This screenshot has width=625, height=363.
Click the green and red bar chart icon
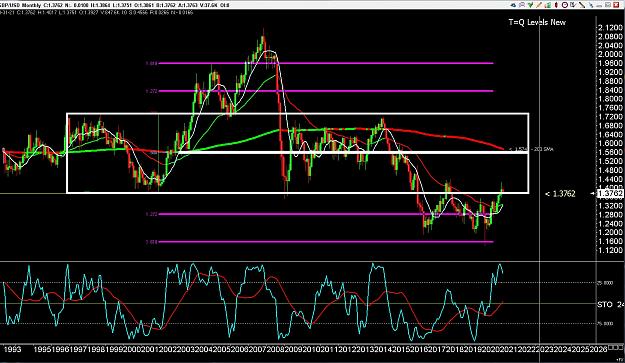548,5
